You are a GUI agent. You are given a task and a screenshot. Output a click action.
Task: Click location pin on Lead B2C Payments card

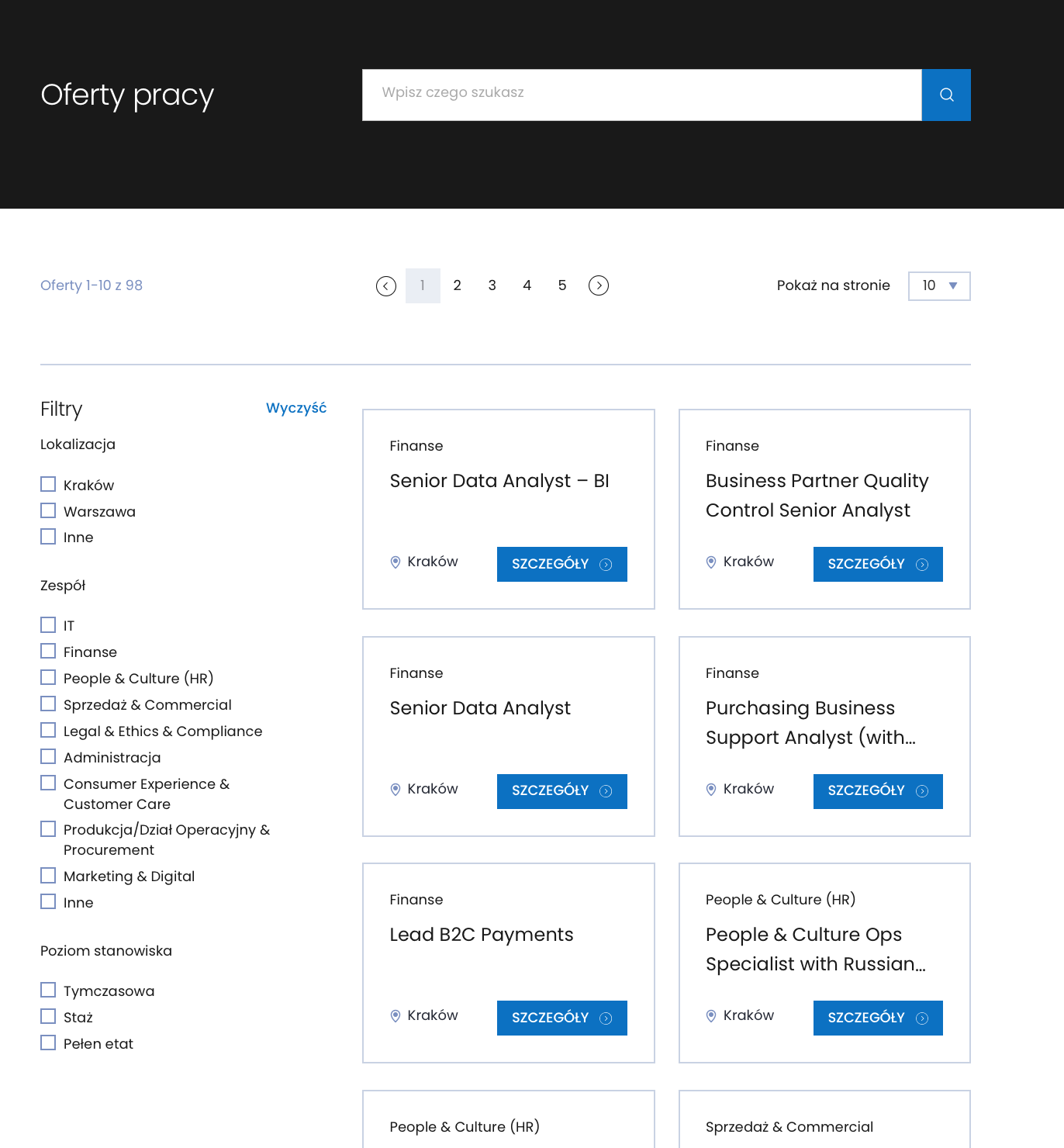tap(396, 1016)
